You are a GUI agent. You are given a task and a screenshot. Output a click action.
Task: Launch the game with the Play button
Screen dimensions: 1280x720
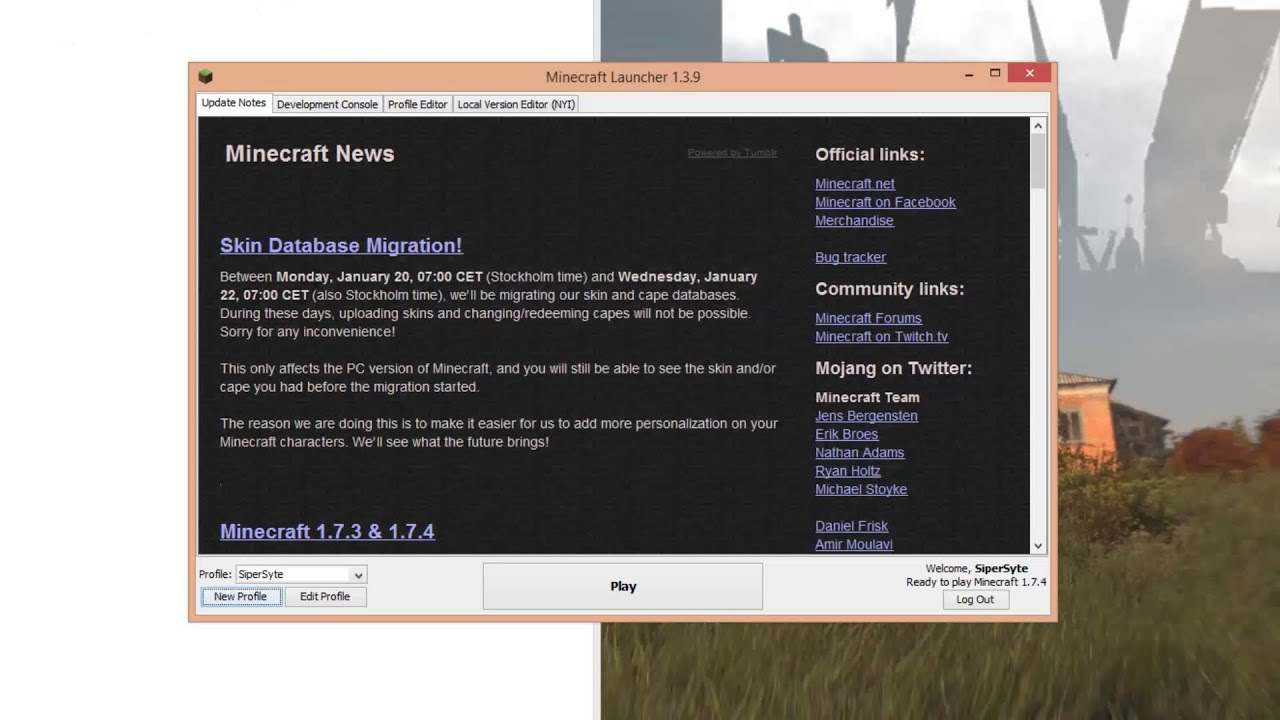623,586
